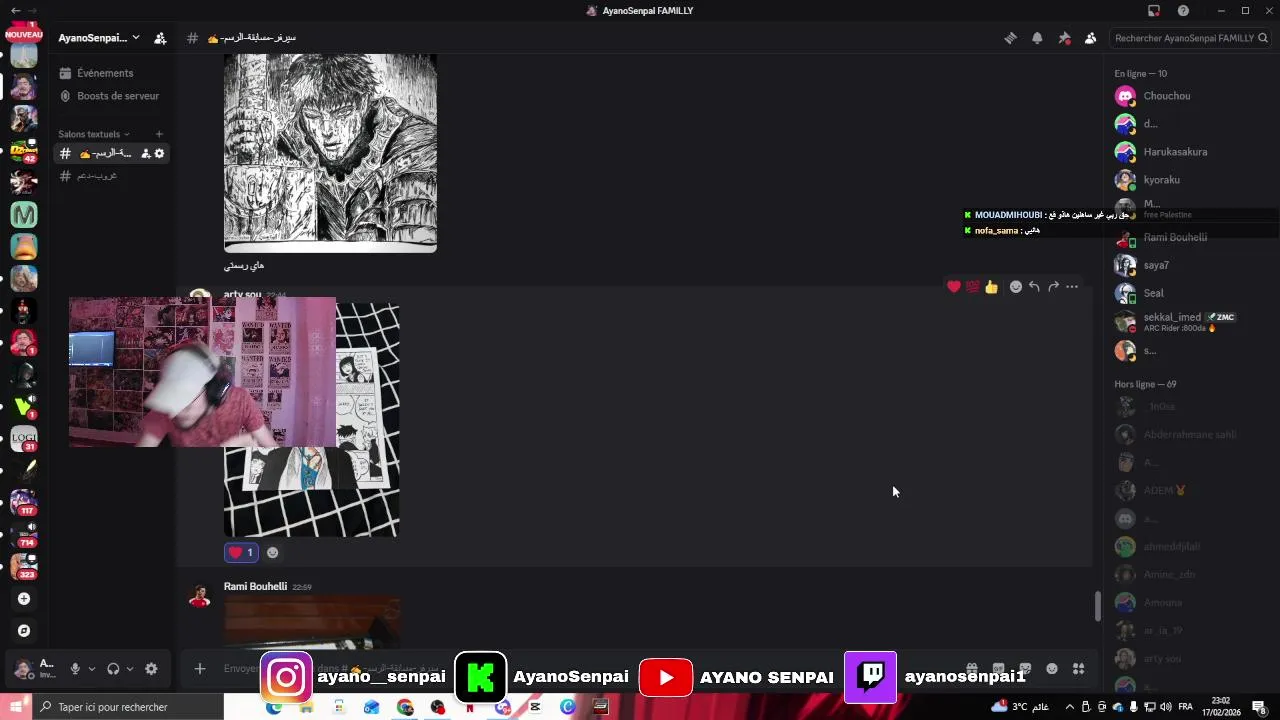
Task: Mute the microphone
Action: (74, 669)
